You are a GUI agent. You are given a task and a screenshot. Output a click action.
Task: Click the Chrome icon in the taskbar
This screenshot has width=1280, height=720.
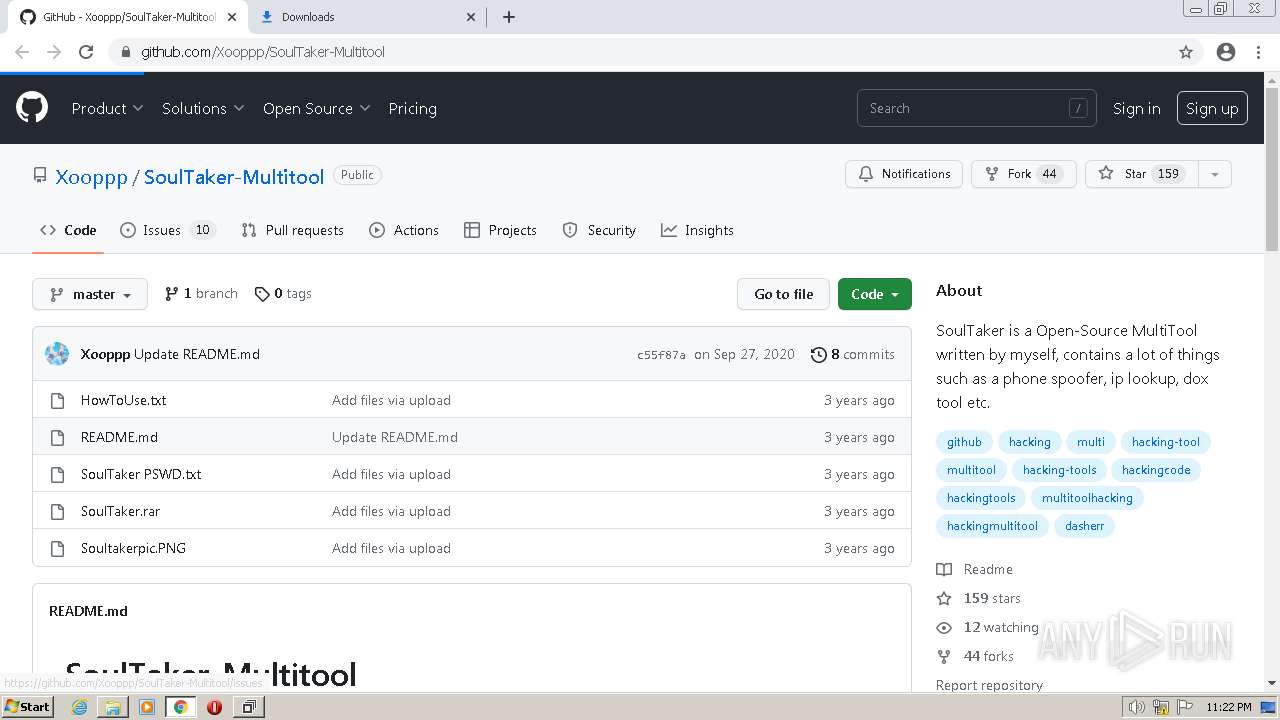(x=180, y=707)
